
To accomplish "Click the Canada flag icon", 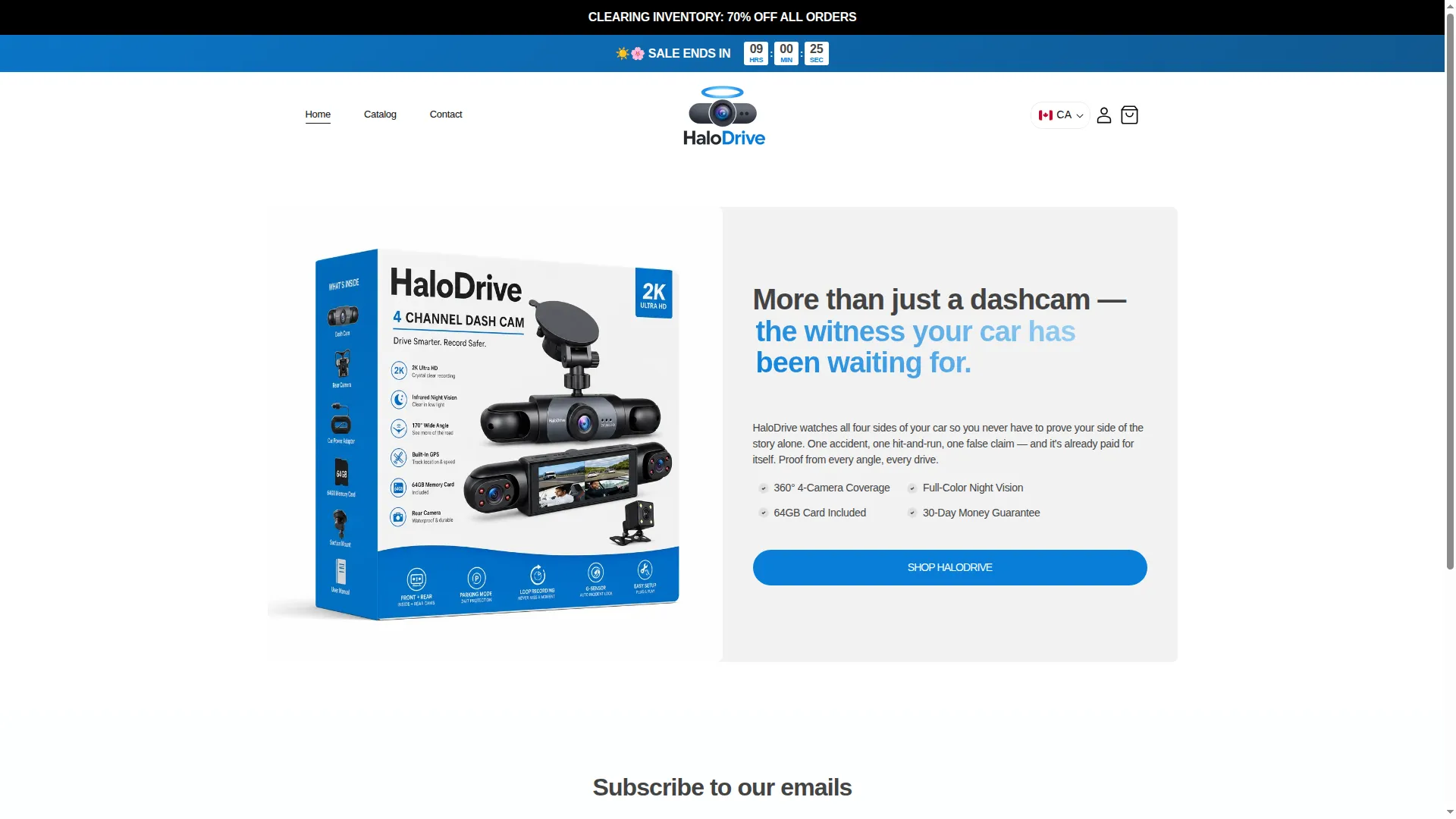I will [x=1046, y=115].
